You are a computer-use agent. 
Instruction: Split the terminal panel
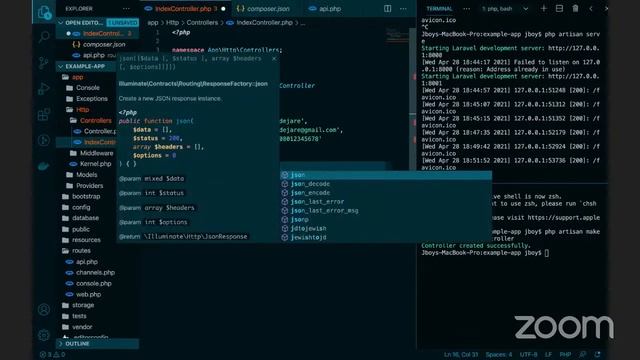tap(559, 9)
